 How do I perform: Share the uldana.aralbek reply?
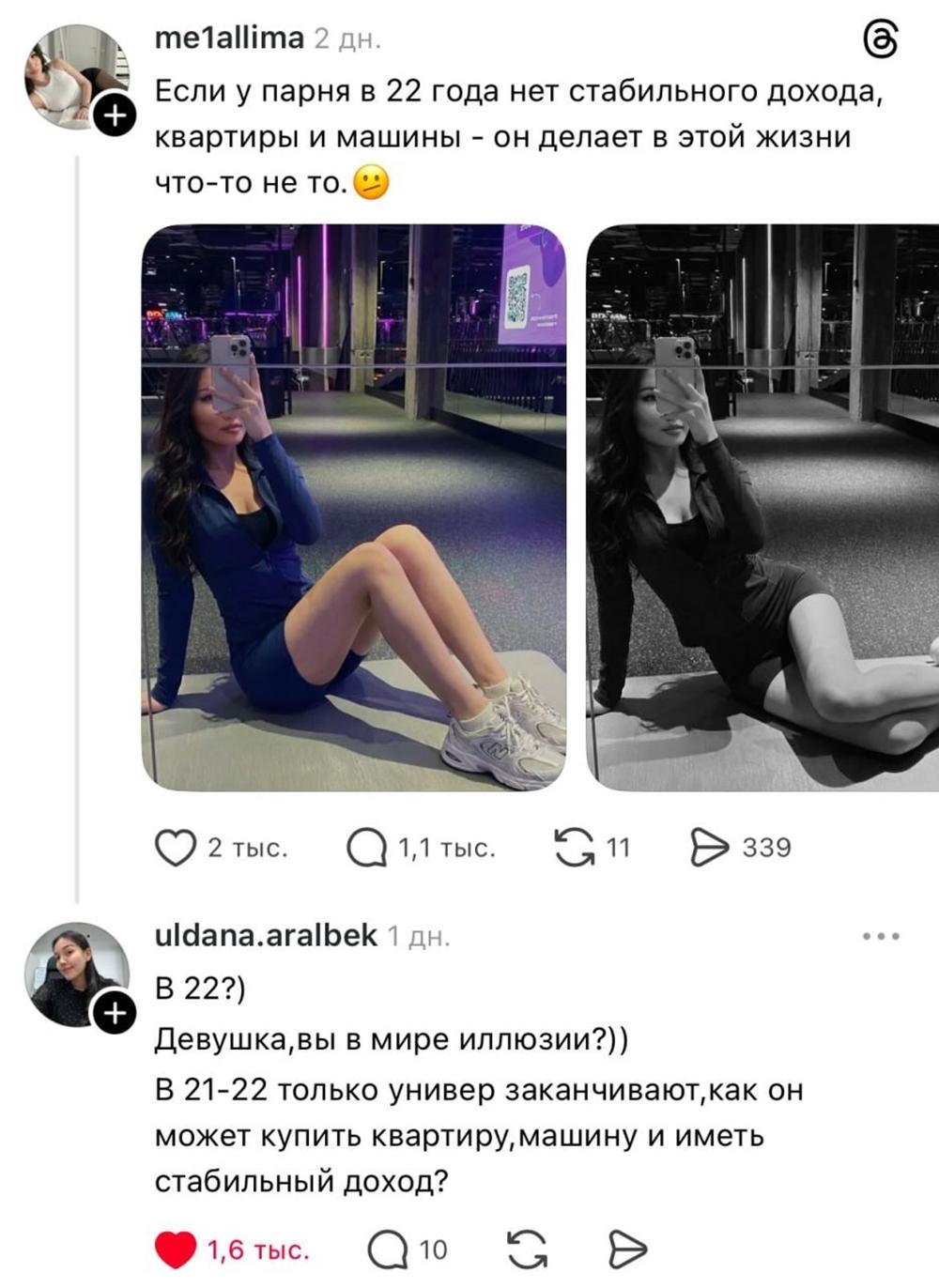[627, 1250]
